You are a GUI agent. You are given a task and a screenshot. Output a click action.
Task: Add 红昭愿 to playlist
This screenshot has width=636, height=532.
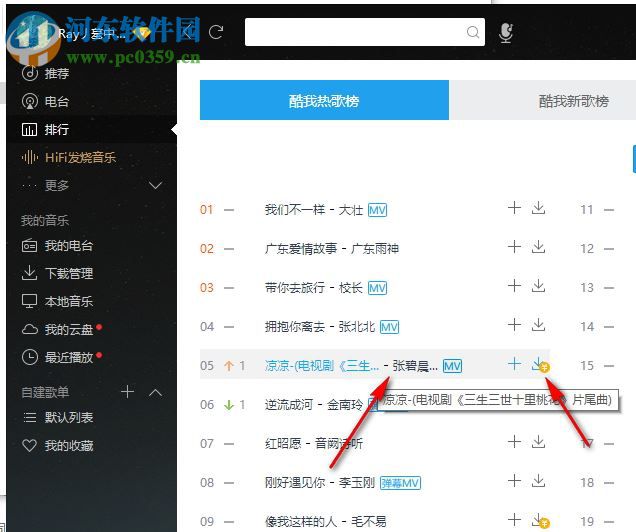click(x=514, y=442)
